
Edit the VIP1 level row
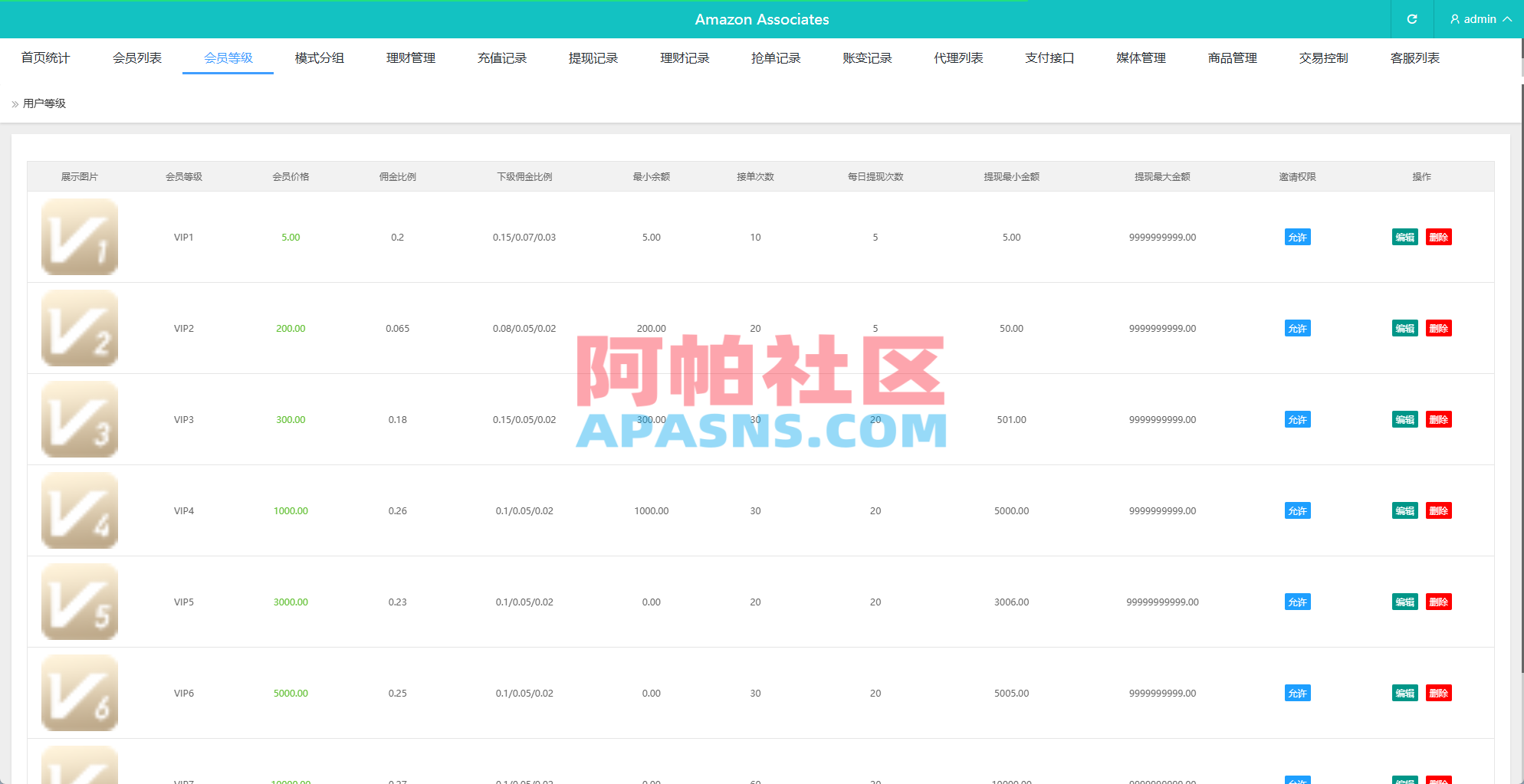click(1405, 238)
